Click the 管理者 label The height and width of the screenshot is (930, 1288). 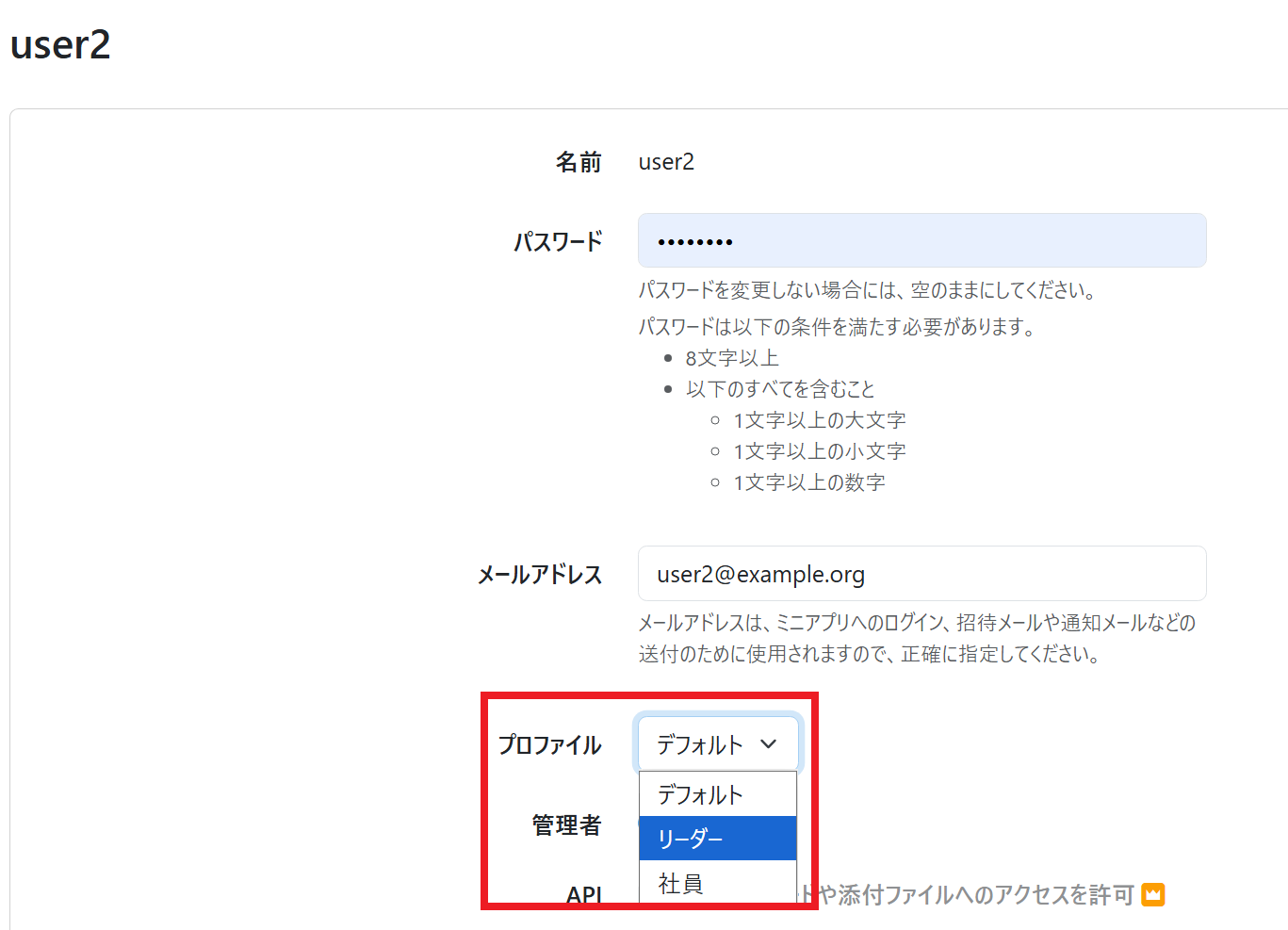pos(566,825)
